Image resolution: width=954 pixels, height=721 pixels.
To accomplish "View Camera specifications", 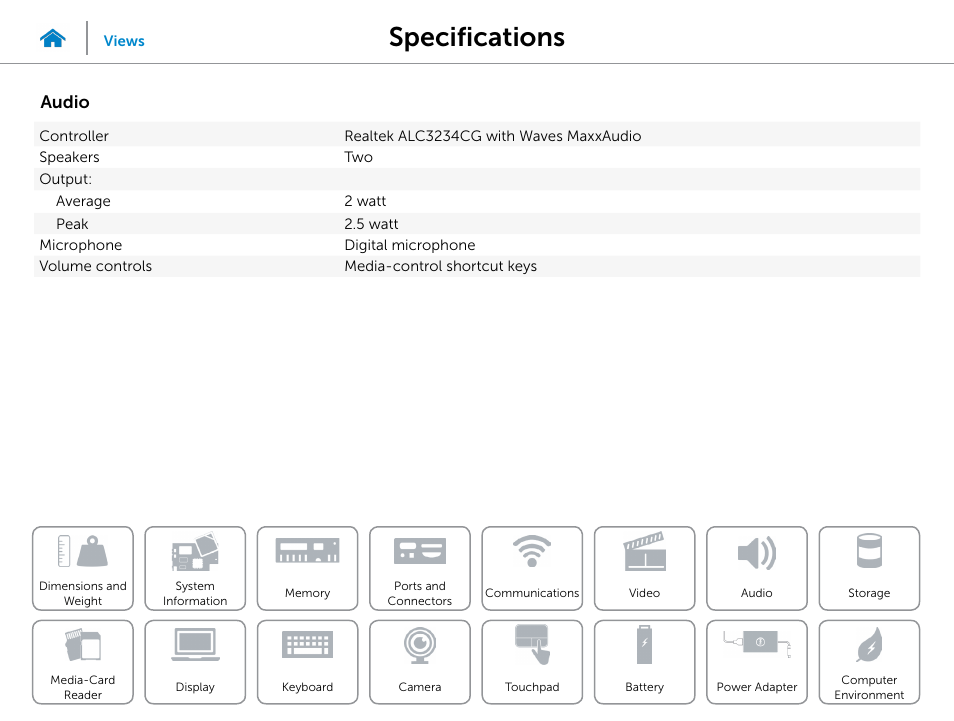I will [x=420, y=662].
